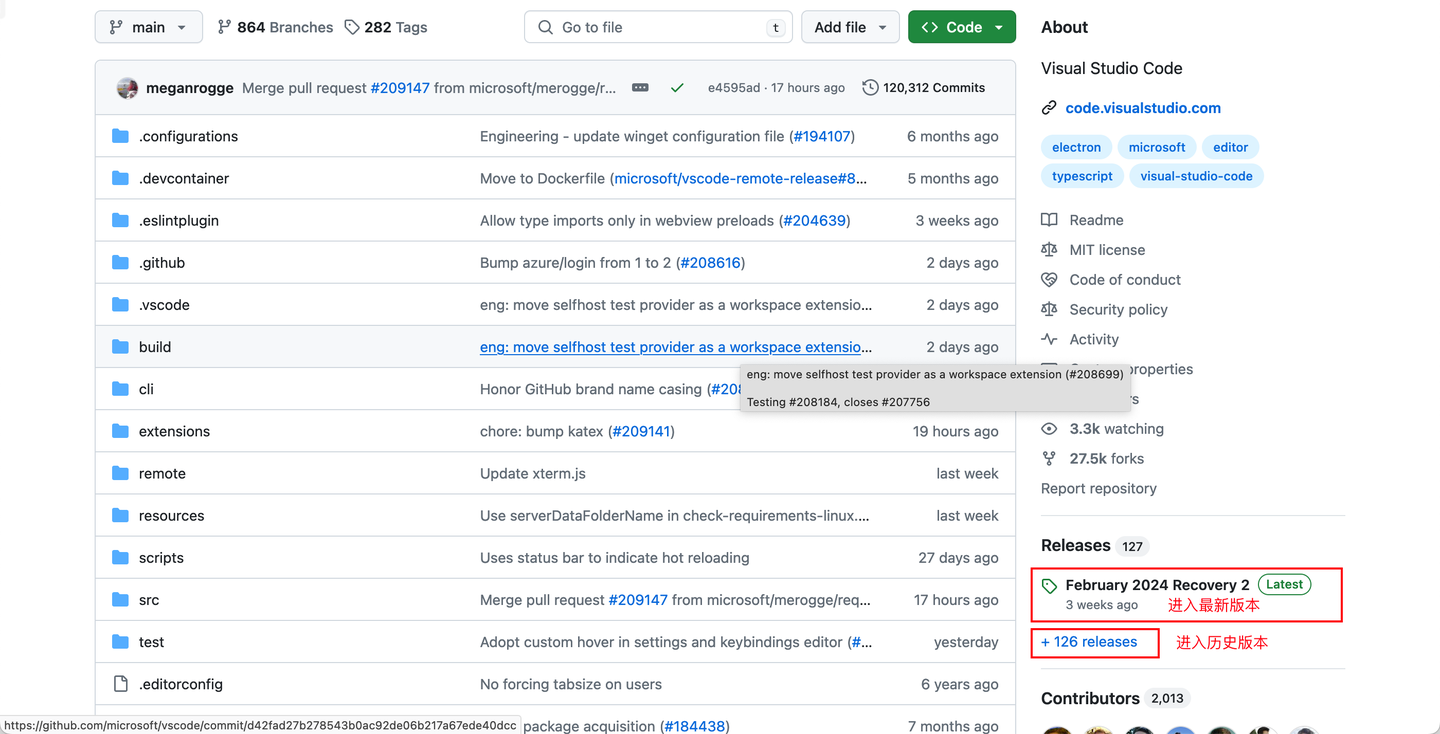Click the cli folder icon
The image size is (1440, 734).
(x=120, y=388)
